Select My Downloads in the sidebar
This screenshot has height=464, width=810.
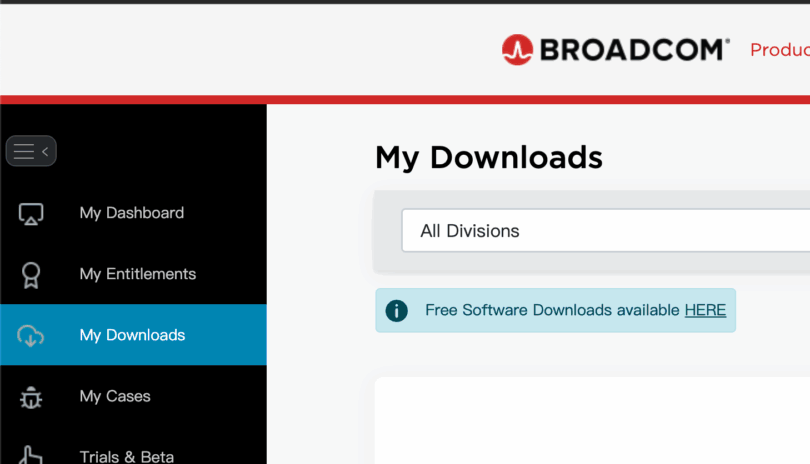(132, 335)
